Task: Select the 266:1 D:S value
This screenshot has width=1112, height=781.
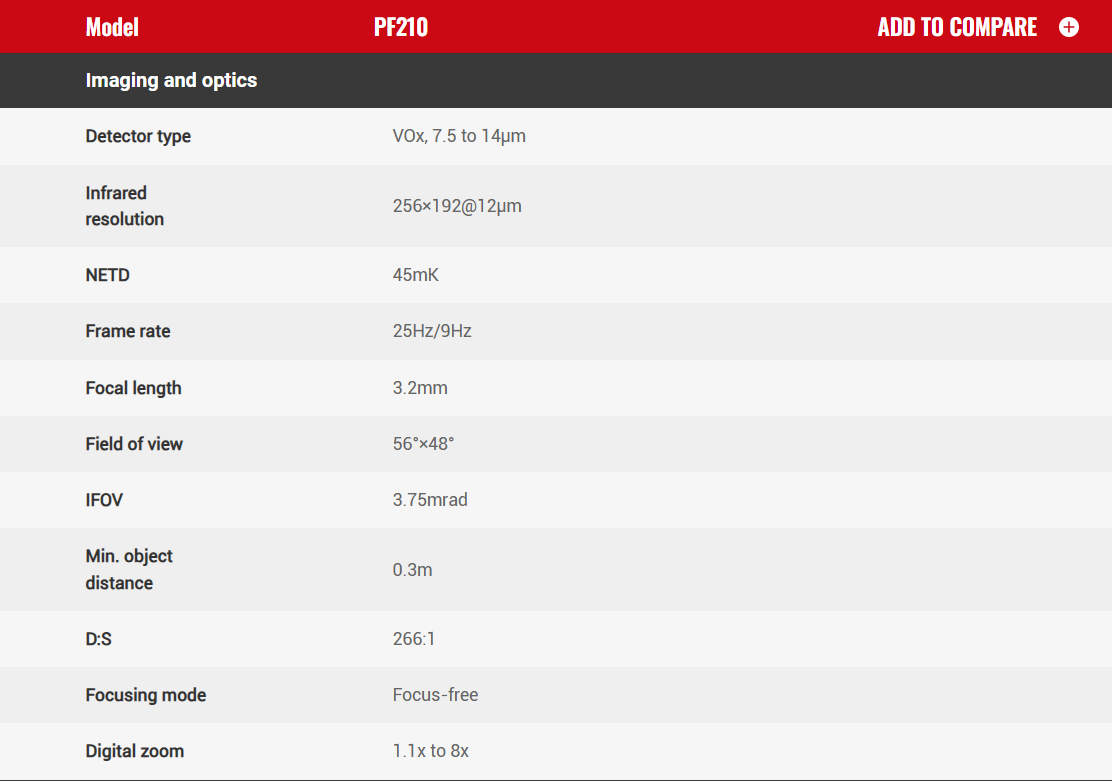Action: 414,639
